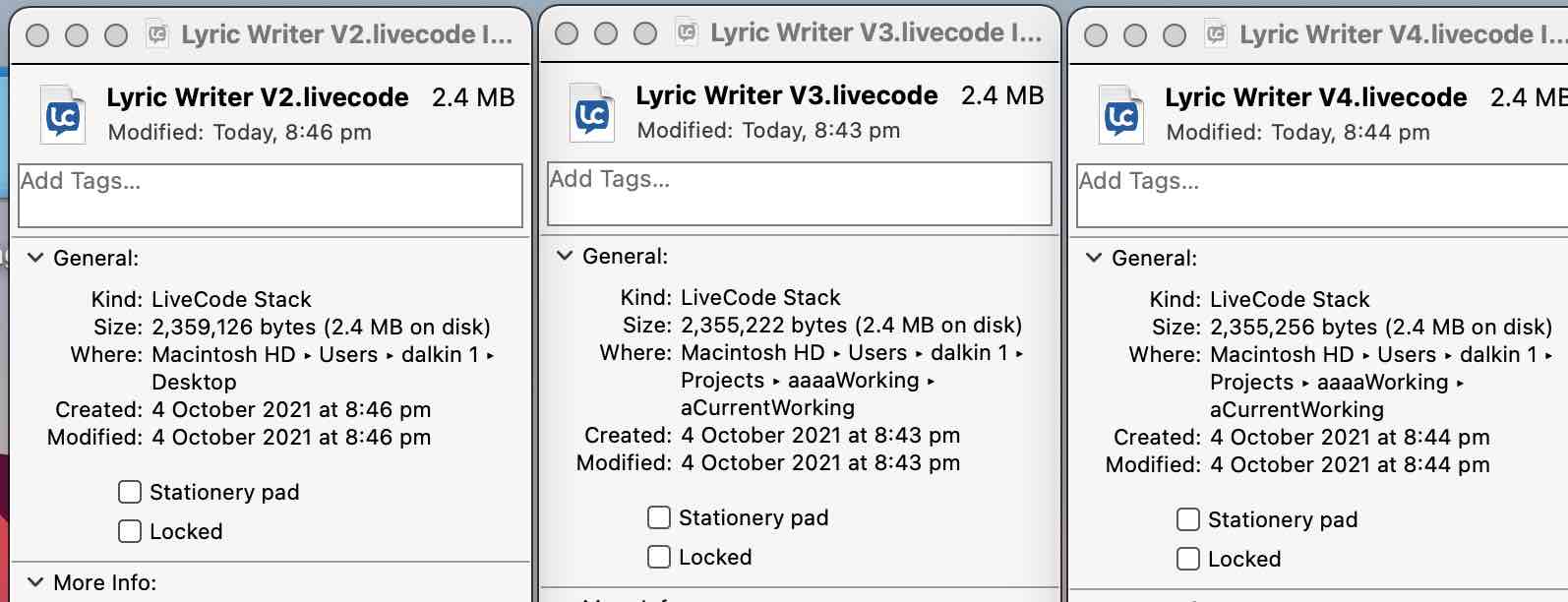Enable Stationery pad for Lyric Writer V2
Viewport: 1568px width, 602px height.
click(130, 492)
